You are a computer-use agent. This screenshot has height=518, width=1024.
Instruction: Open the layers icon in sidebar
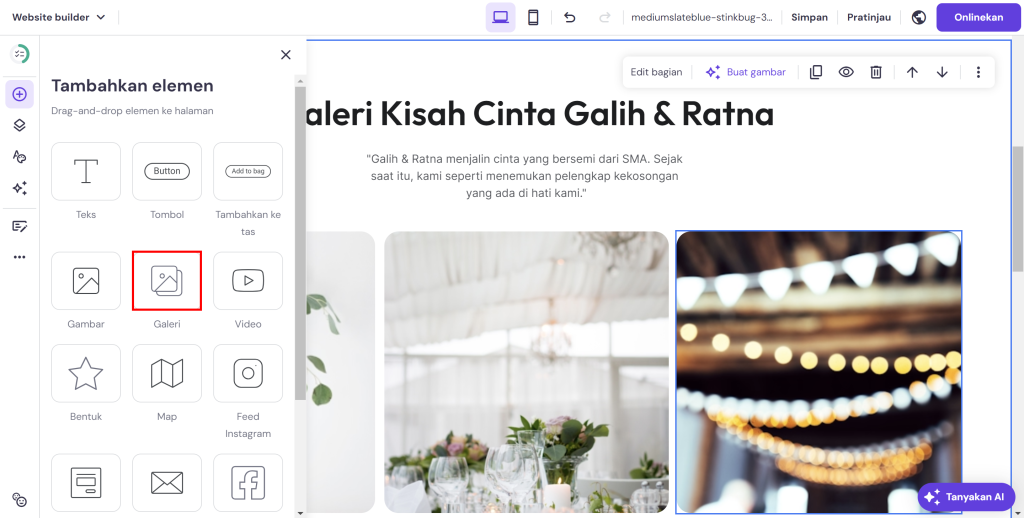click(20, 125)
